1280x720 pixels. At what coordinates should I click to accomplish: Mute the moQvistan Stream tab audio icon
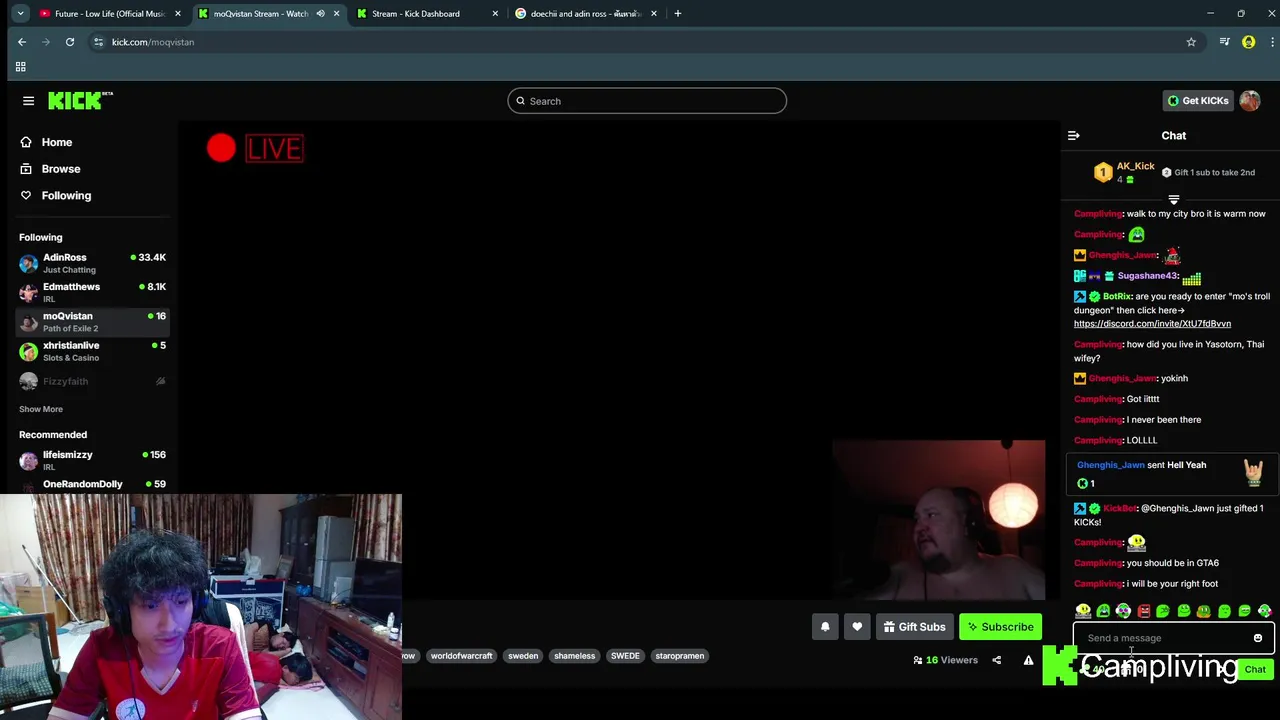(320, 14)
